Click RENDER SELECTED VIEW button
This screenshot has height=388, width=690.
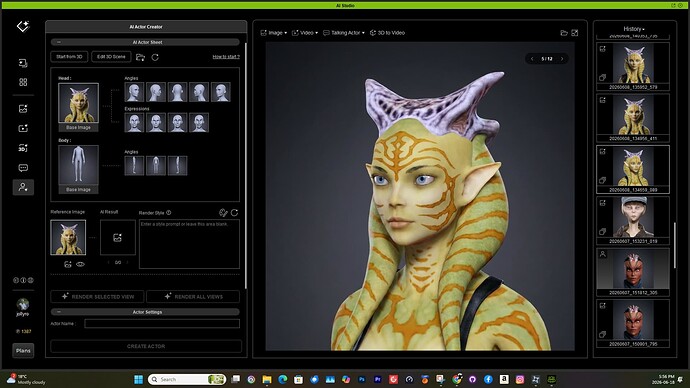click(x=97, y=296)
